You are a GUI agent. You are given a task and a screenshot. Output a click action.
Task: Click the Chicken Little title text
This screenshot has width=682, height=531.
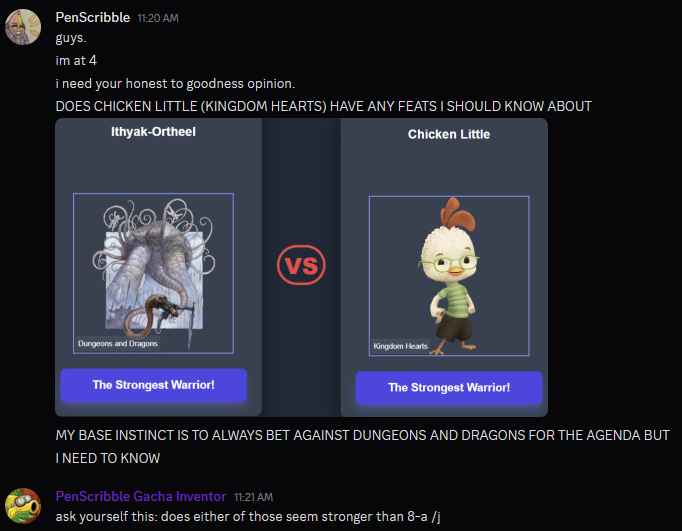(449, 134)
